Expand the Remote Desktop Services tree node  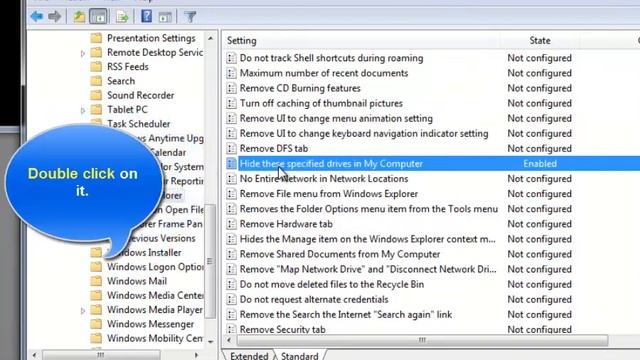[82, 53]
